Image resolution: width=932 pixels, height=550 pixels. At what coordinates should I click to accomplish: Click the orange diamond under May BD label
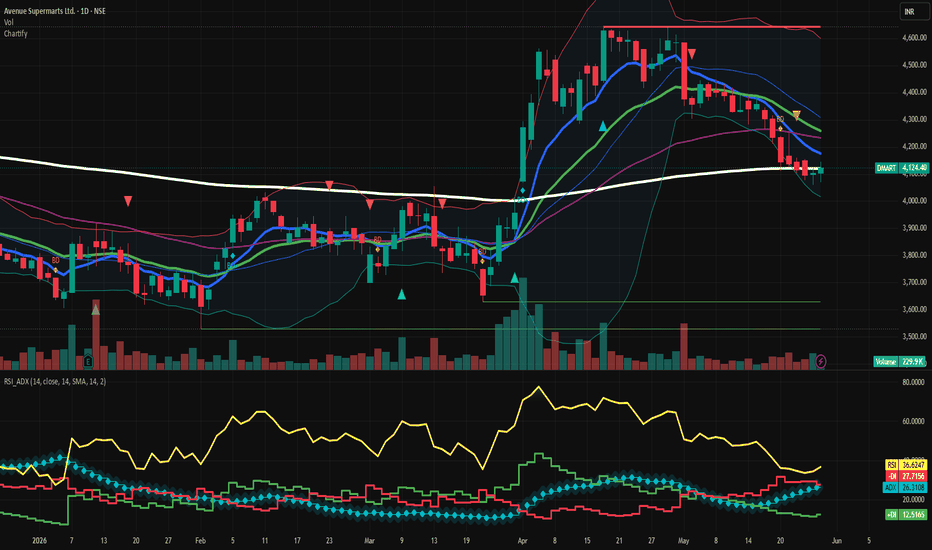tap(781, 128)
